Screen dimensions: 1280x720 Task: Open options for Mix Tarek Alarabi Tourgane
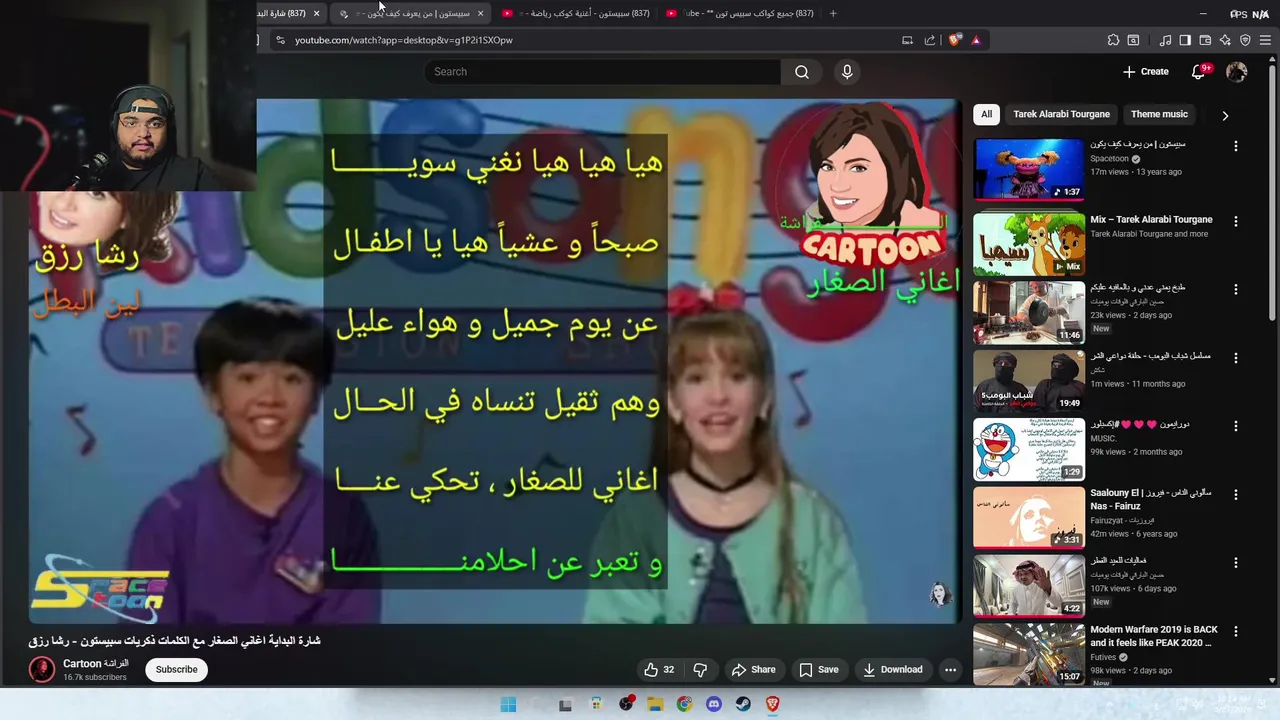tap(1235, 221)
